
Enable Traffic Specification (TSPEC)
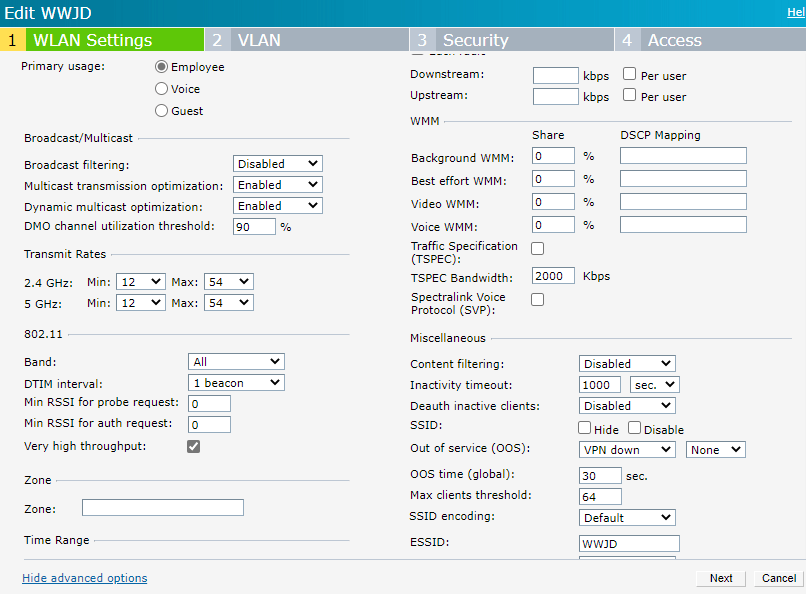(x=537, y=248)
